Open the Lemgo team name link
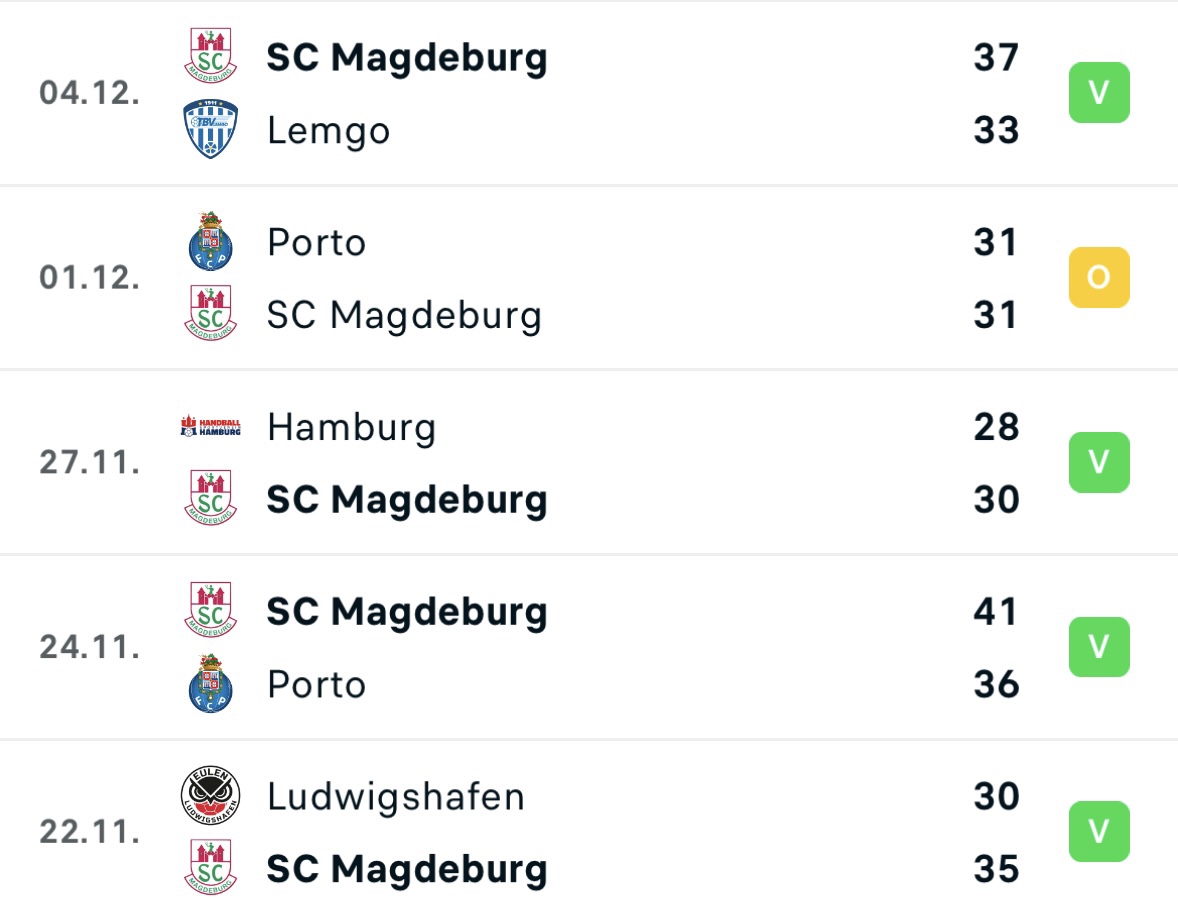This screenshot has height=923, width=1178. [x=328, y=131]
